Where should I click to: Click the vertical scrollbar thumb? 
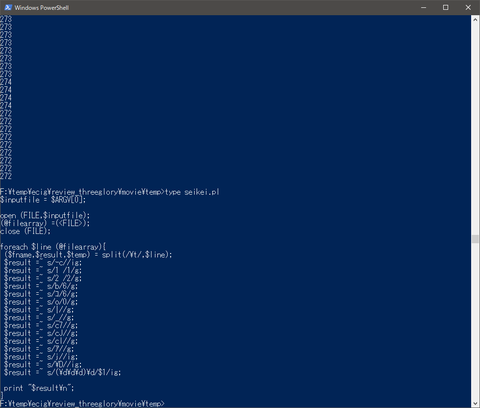click(475, 239)
